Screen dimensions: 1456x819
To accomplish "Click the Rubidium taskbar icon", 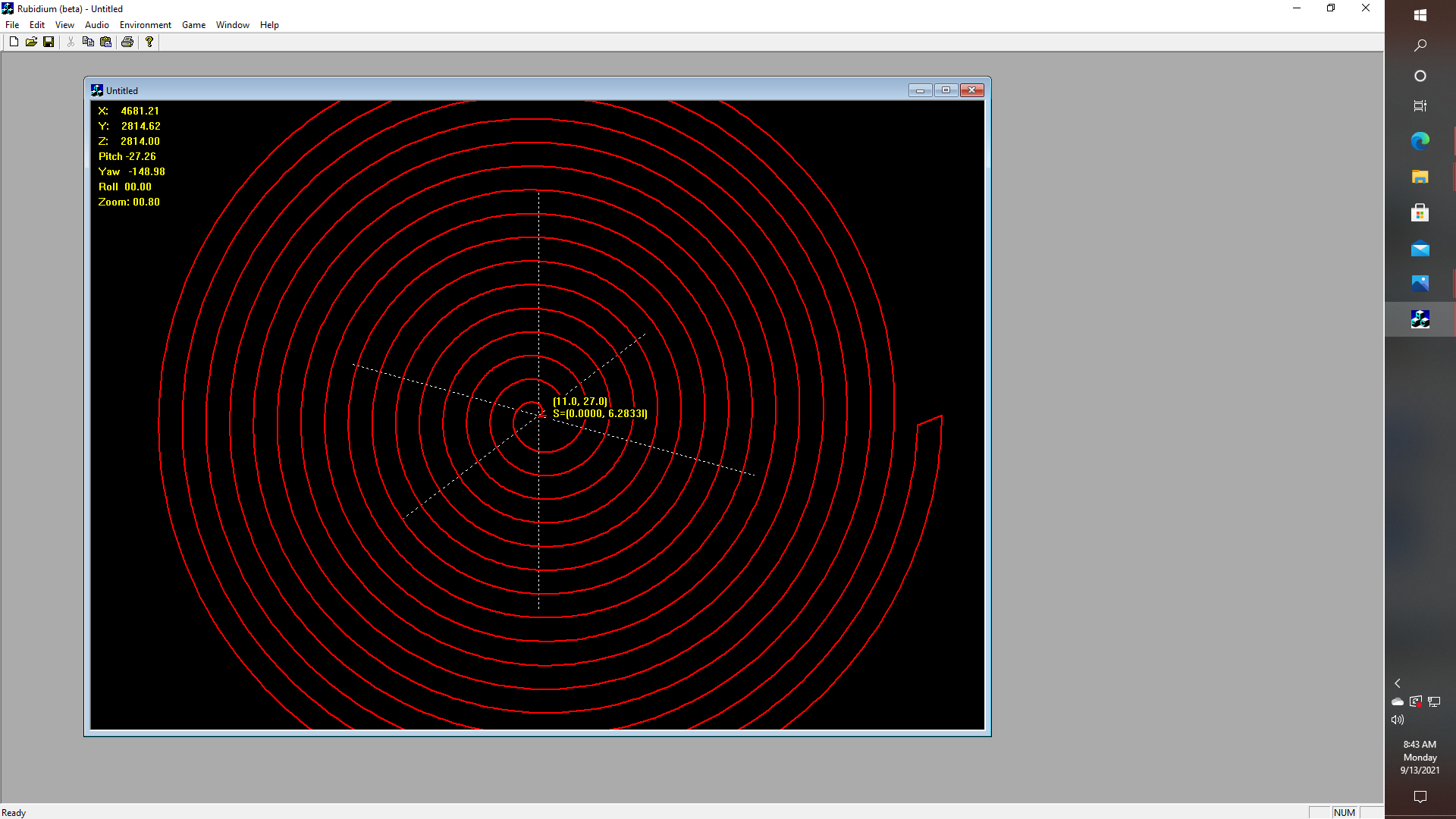I will 1420,319.
